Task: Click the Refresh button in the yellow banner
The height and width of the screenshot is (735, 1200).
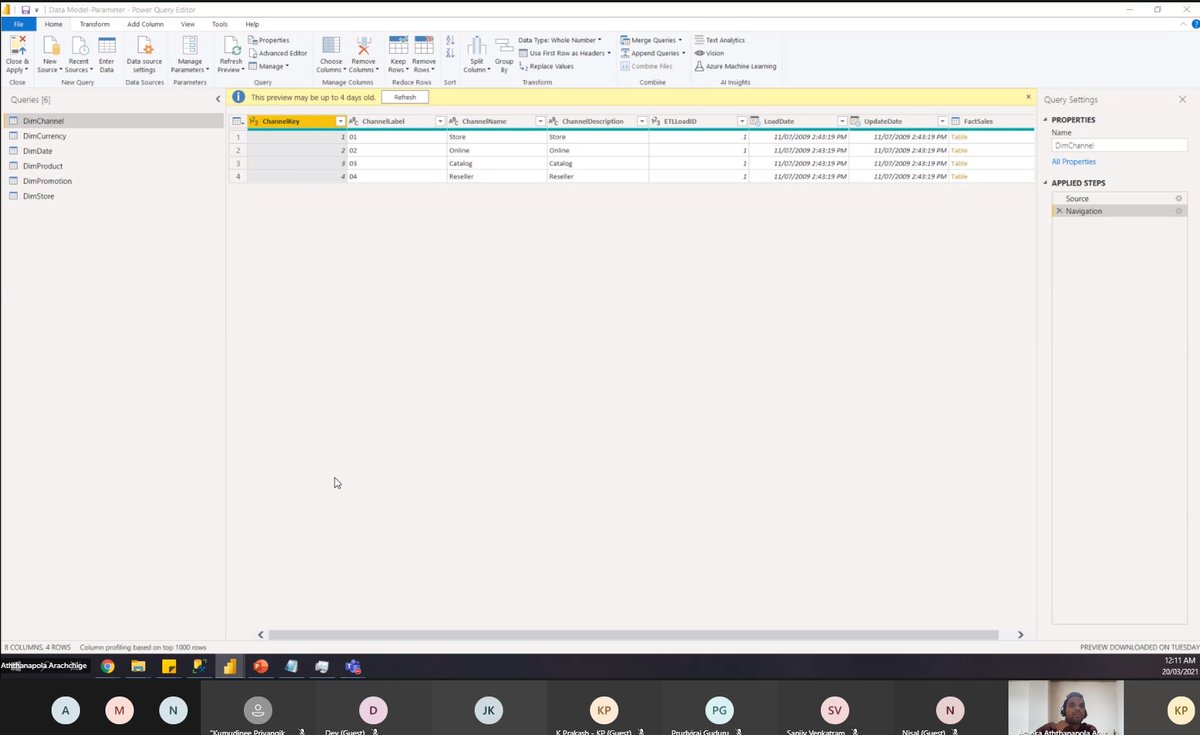Action: point(405,97)
